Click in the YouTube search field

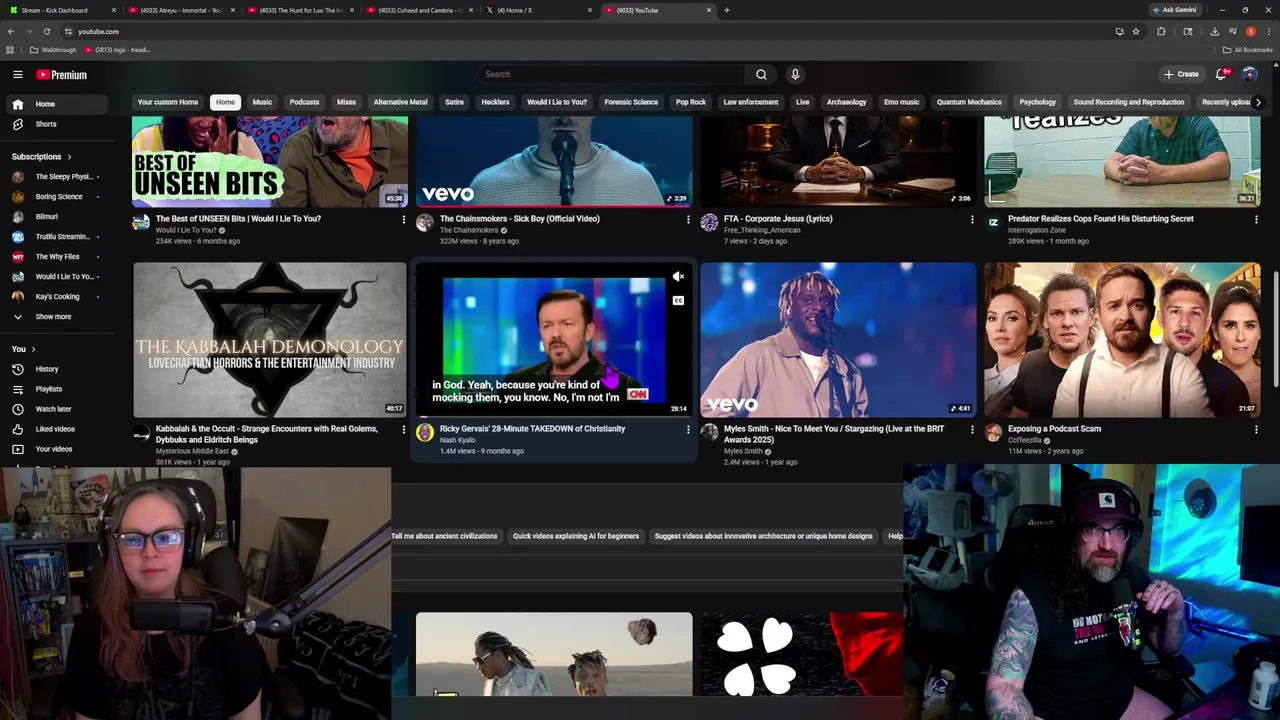click(x=612, y=74)
